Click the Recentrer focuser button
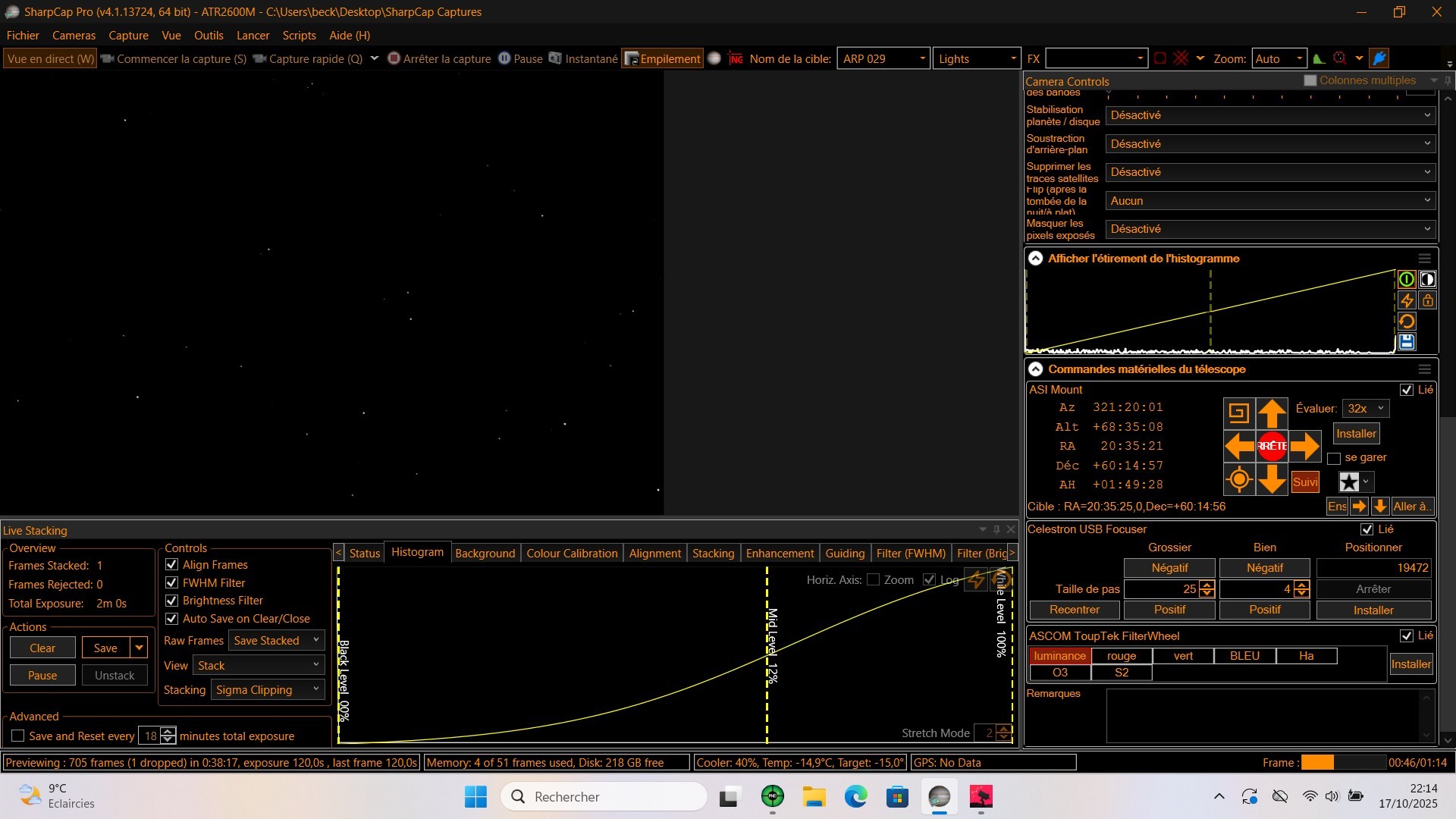The width and height of the screenshot is (1456, 819). click(1075, 610)
